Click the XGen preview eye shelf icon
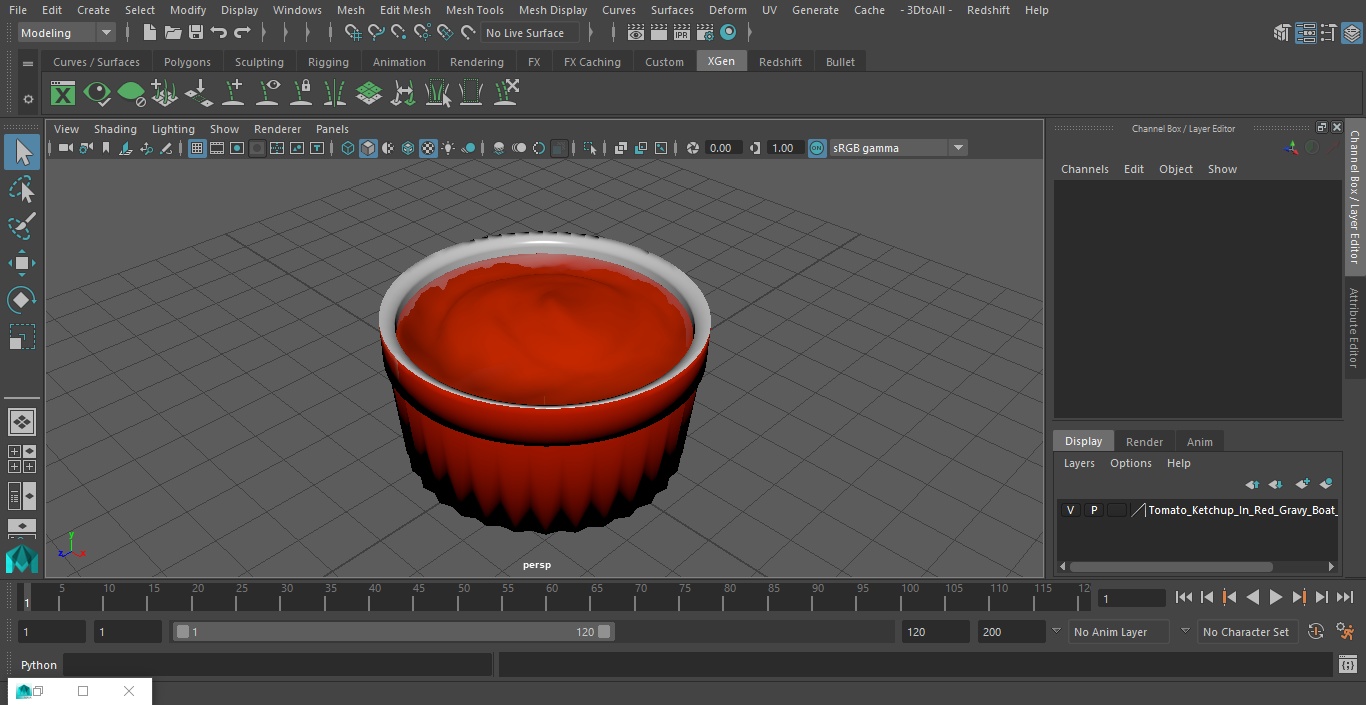1366x705 pixels. point(97,94)
